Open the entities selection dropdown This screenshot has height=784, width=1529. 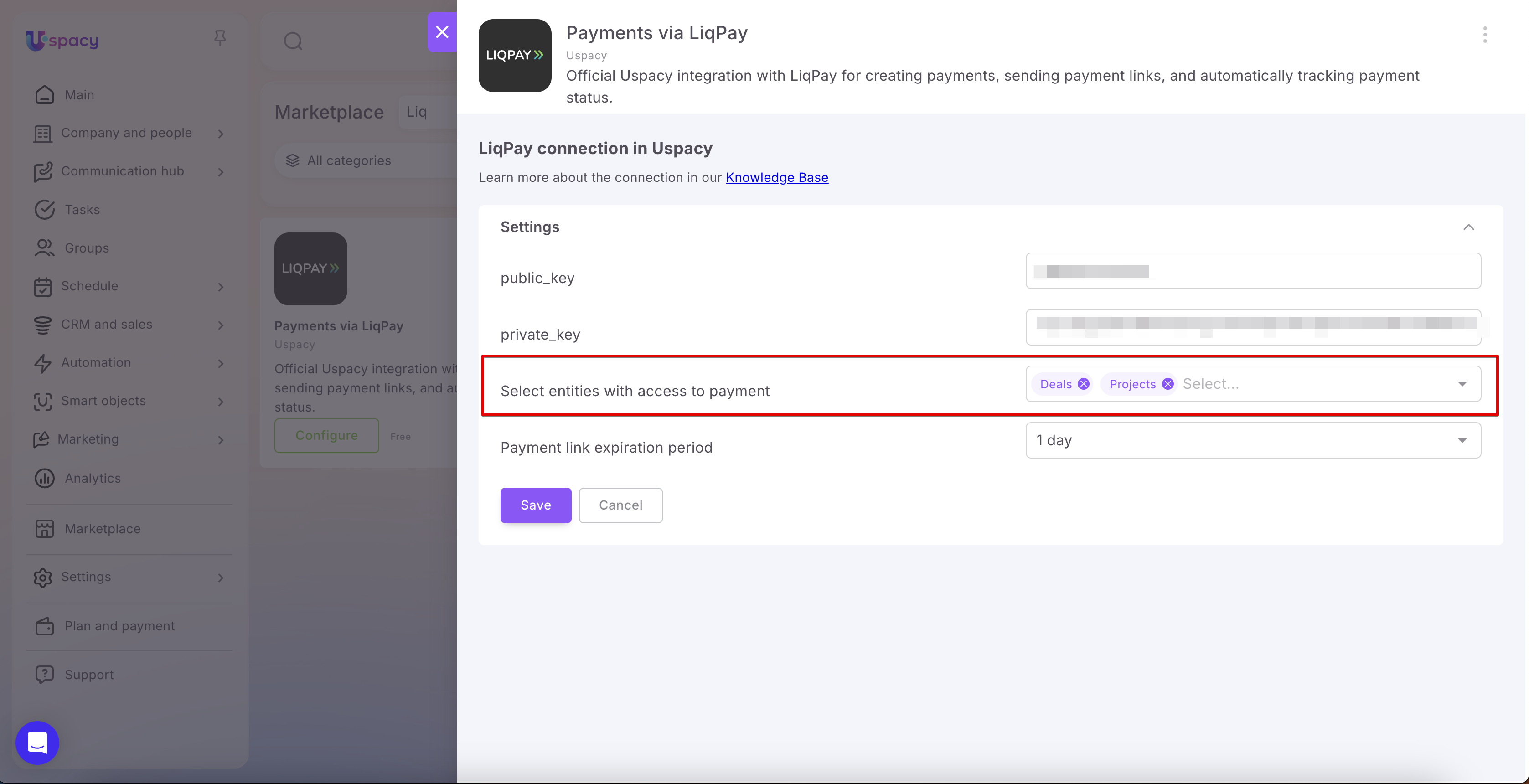tap(1462, 384)
